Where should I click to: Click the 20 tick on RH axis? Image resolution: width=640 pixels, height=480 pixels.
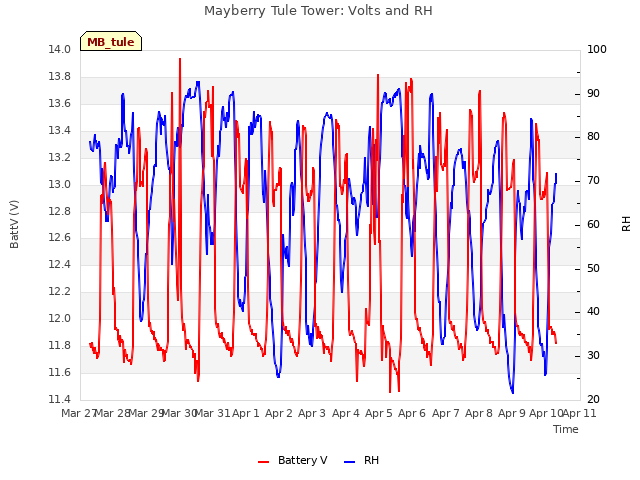click(x=593, y=399)
